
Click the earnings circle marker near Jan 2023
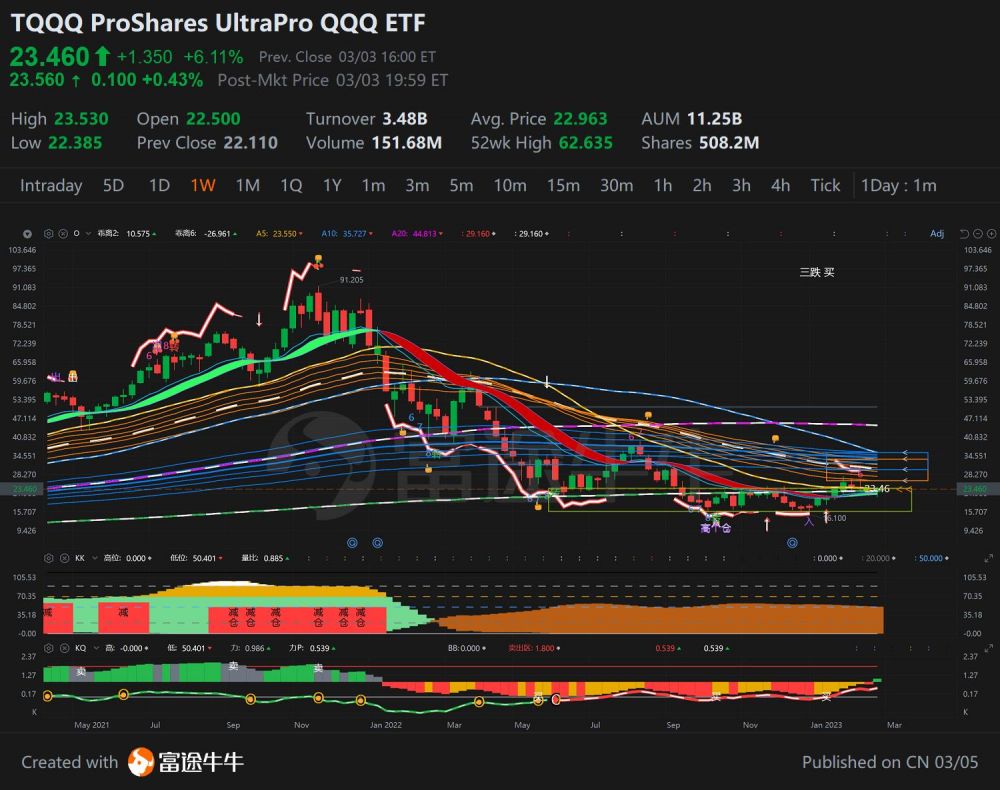(x=792, y=543)
